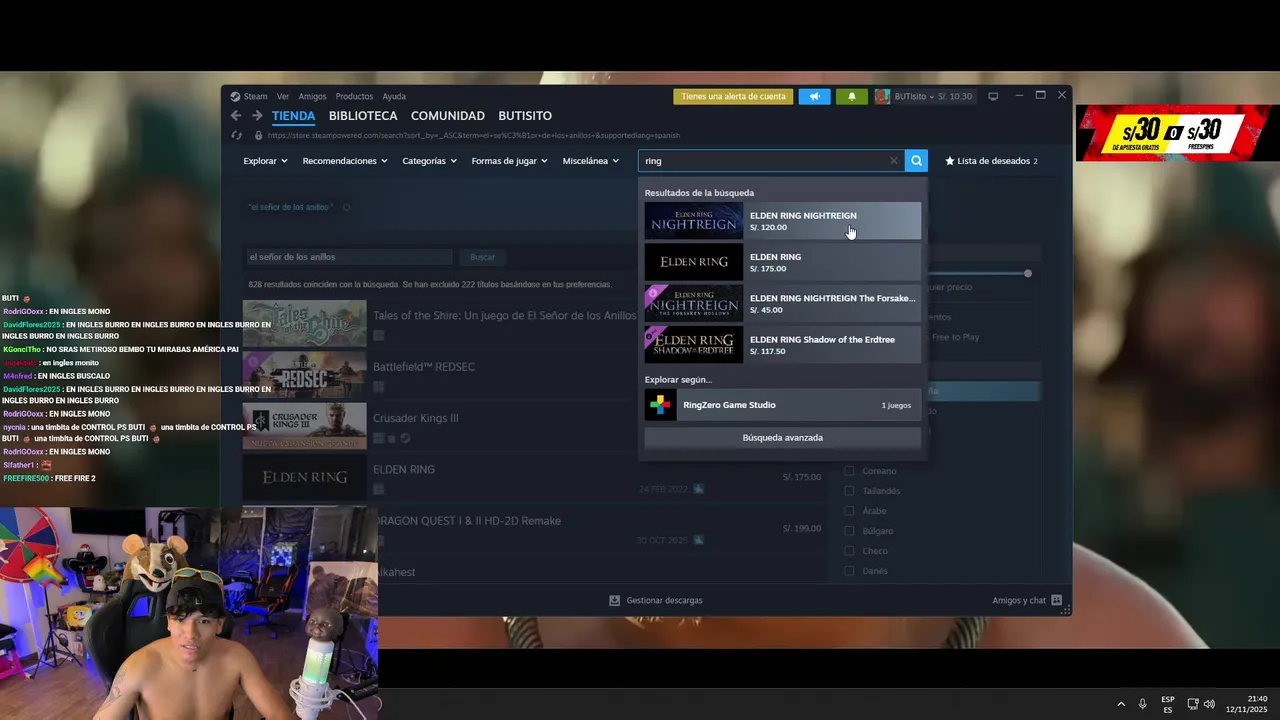This screenshot has height=720, width=1280.
Task: Open the Productos menu
Action: 354,97
